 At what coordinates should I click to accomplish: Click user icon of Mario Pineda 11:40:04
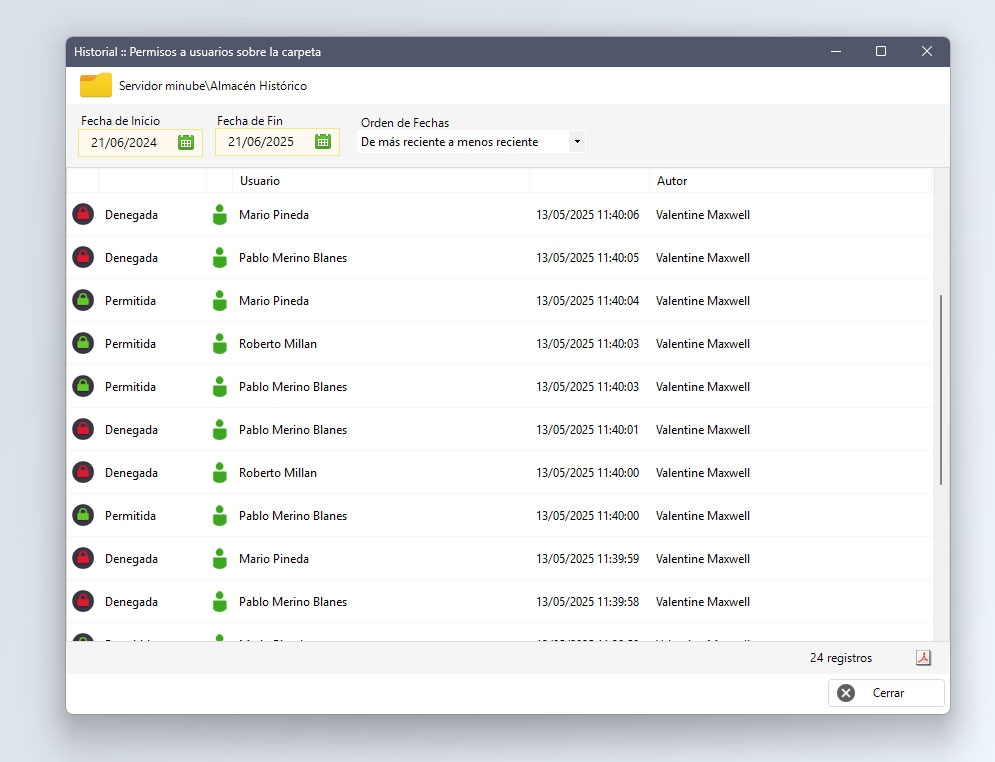pos(220,300)
